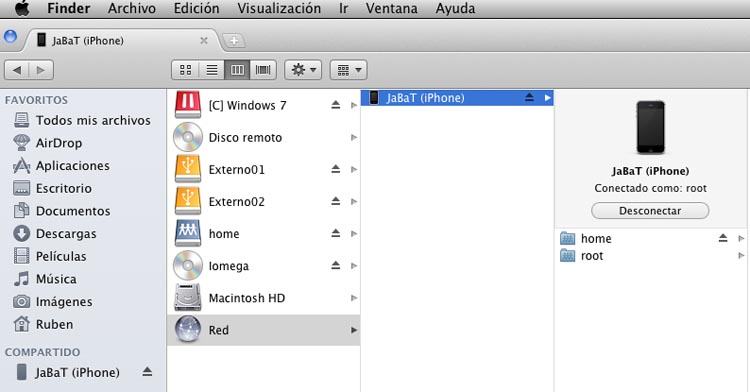750x392 pixels.
Task: Expand the Iomega arrow
Action: pos(354,265)
